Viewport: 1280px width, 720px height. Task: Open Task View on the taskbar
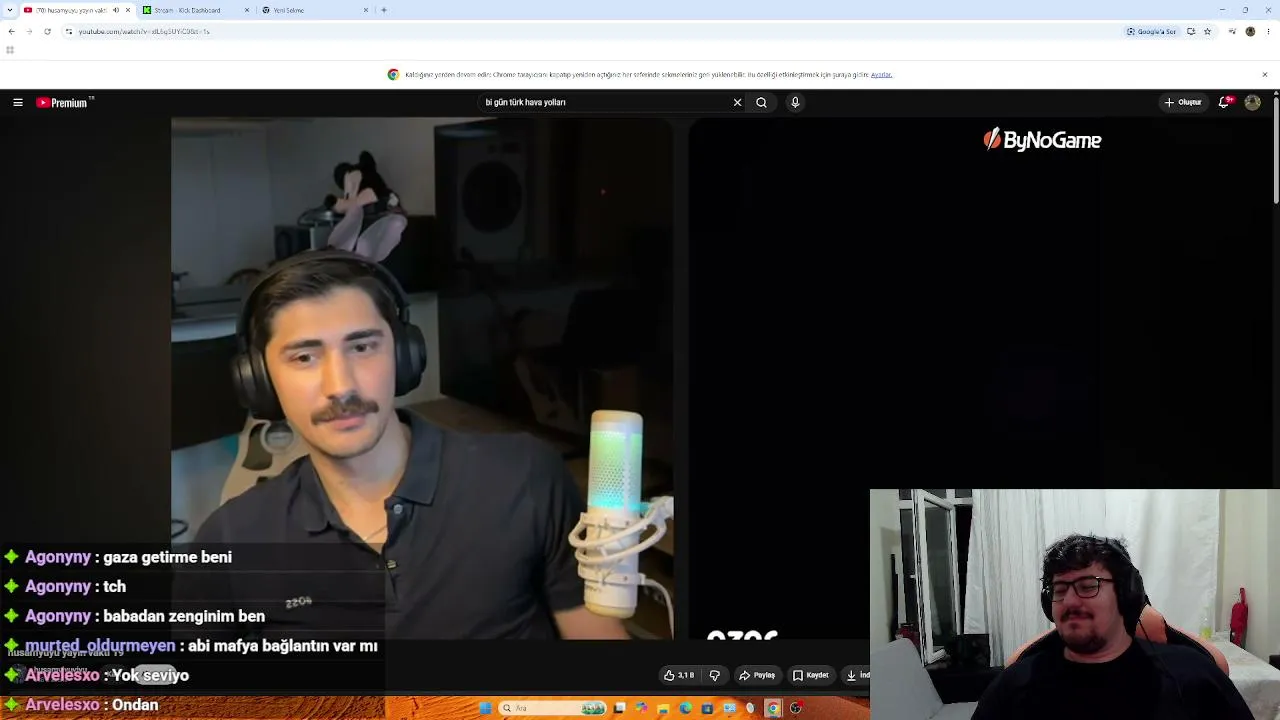click(x=620, y=708)
